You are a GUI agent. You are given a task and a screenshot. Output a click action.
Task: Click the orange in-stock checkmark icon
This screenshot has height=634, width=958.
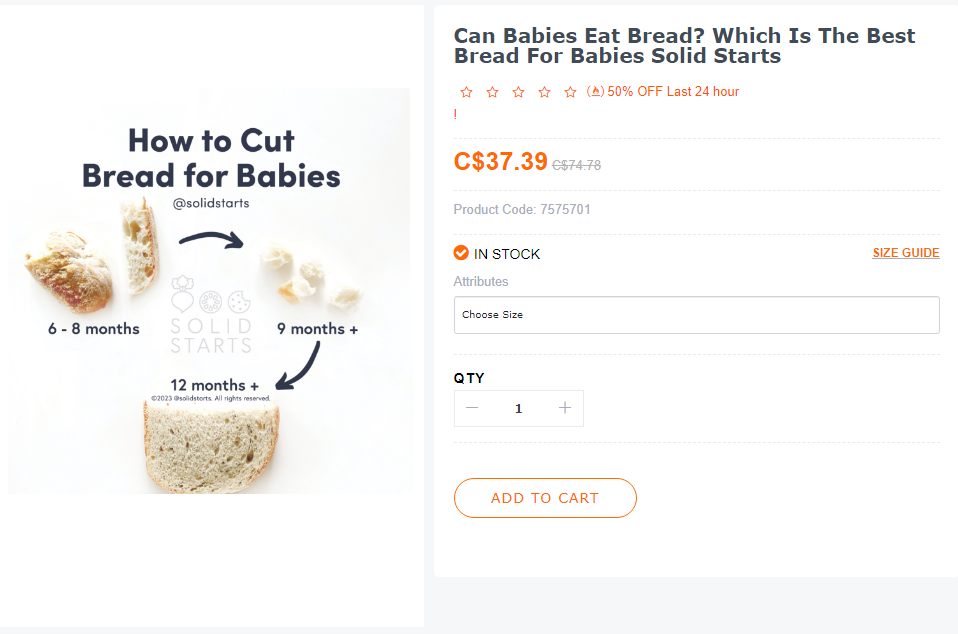pyautogui.click(x=461, y=253)
